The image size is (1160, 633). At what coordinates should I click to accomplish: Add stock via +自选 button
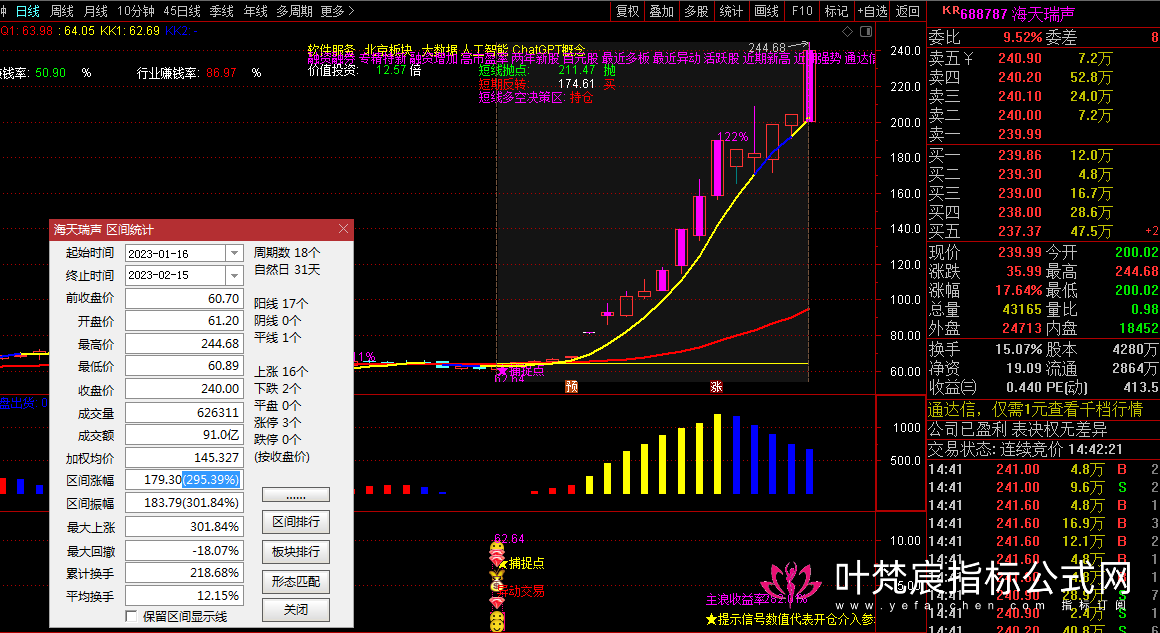tap(871, 10)
